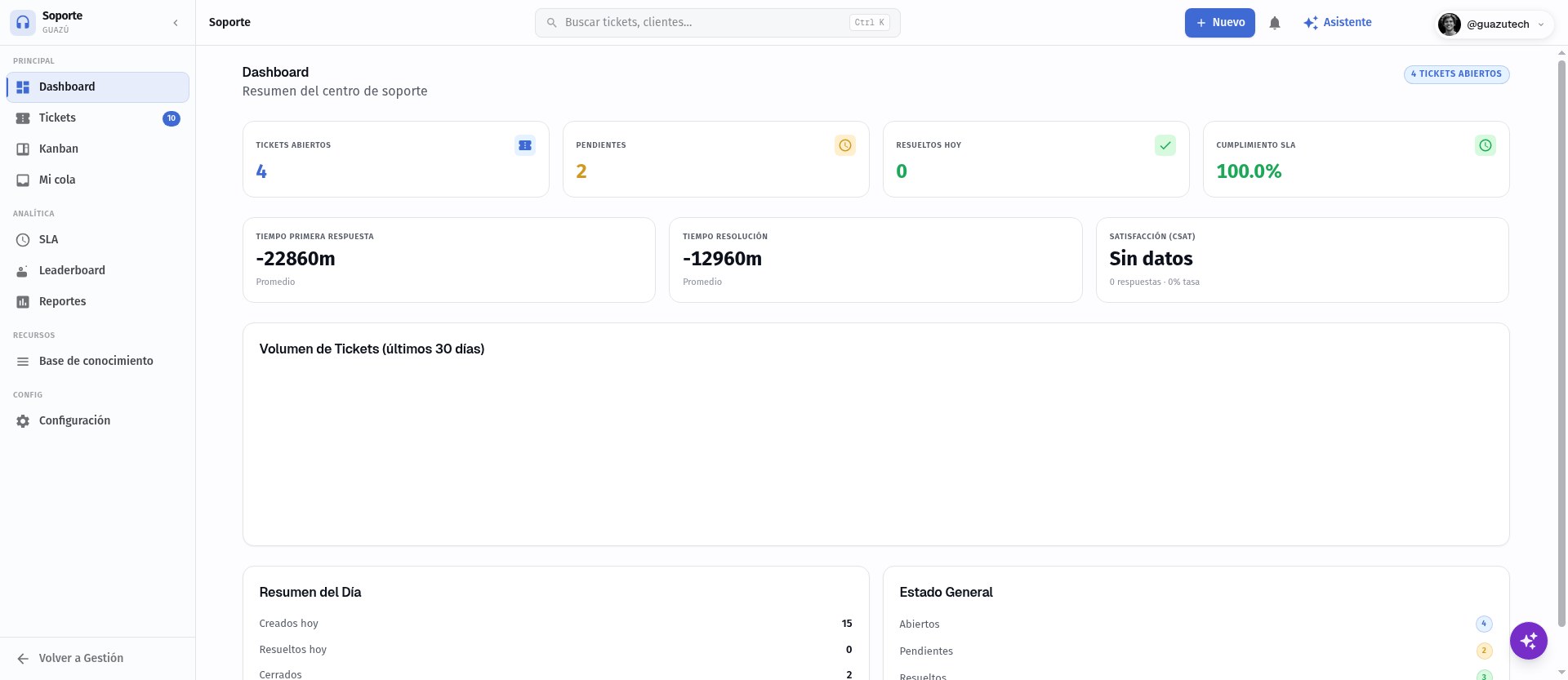Screen dimensions: 1568x680
Task: Open the Kanban board view
Action: 98,149
